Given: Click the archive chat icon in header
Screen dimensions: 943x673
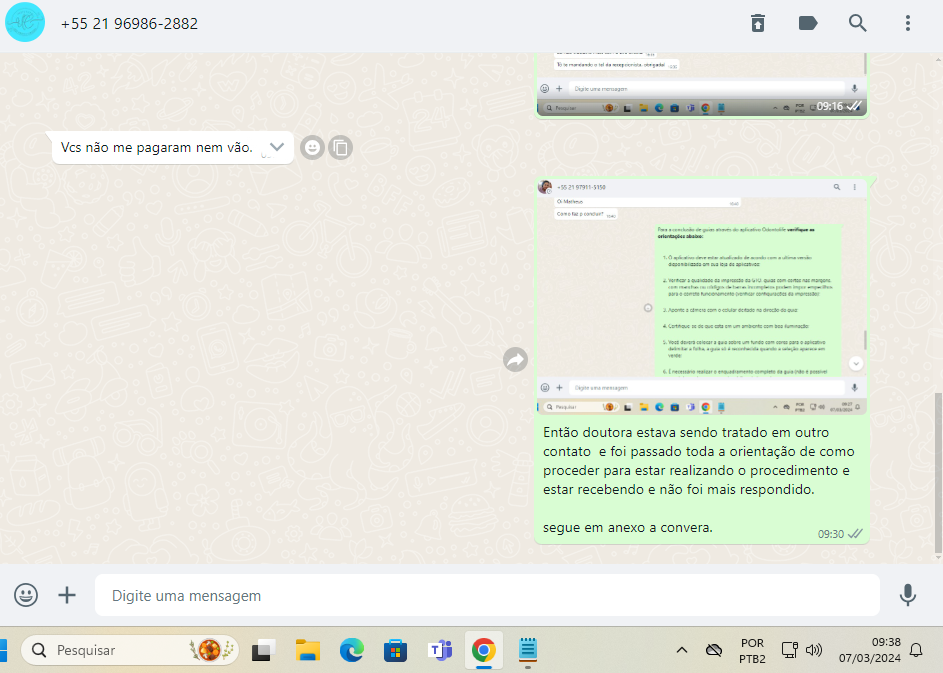Looking at the screenshot, I should click(758, 23).
